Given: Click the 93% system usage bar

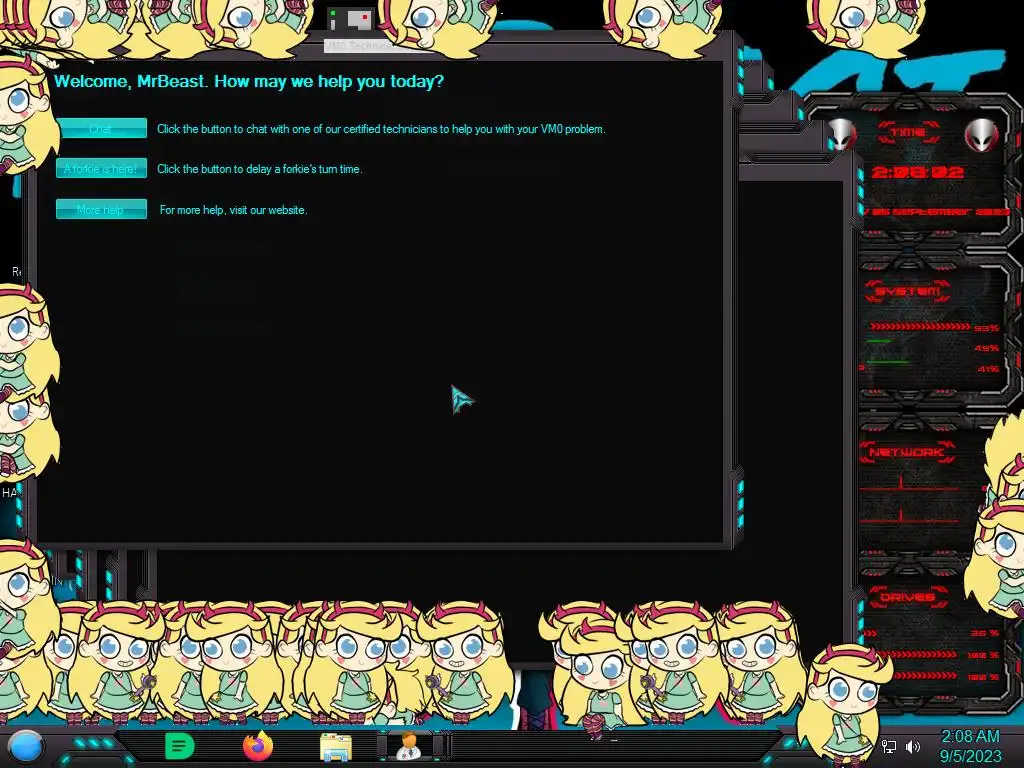Looking at the screenshot, I should point(920,327).
